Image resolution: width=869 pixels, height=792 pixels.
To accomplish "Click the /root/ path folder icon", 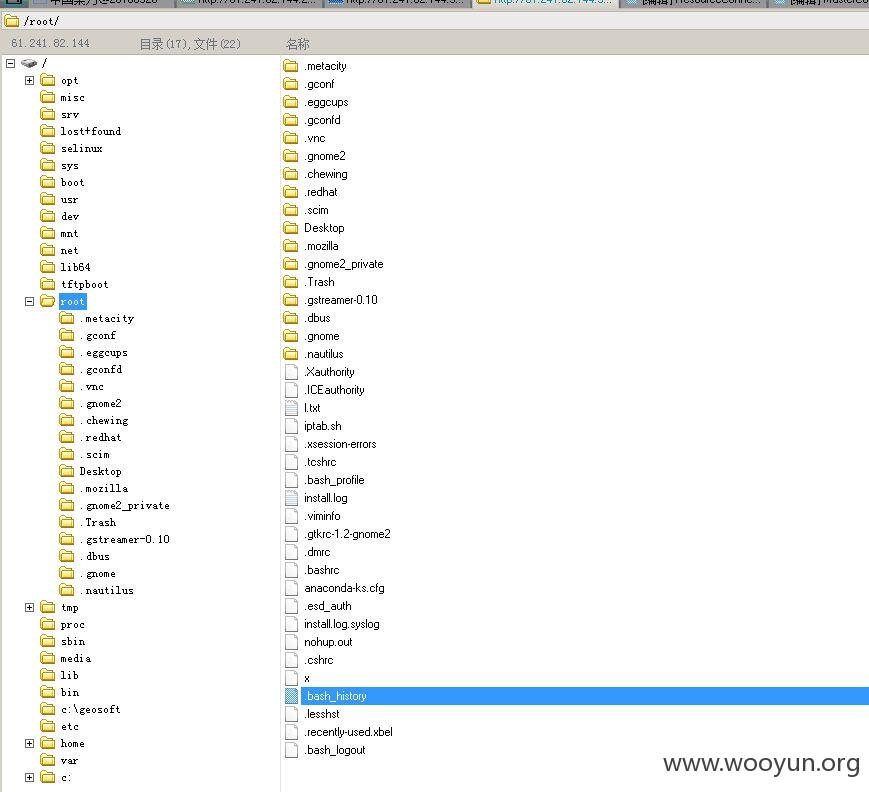I will (x=12, y=21).
